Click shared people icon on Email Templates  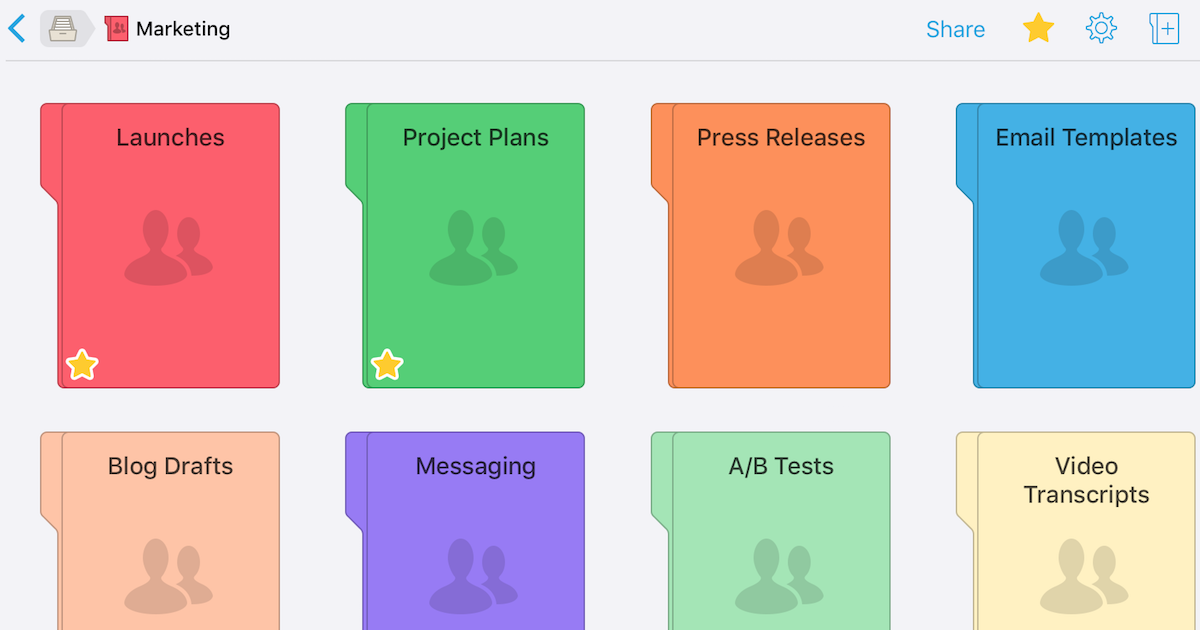[x=1084, y=247]
